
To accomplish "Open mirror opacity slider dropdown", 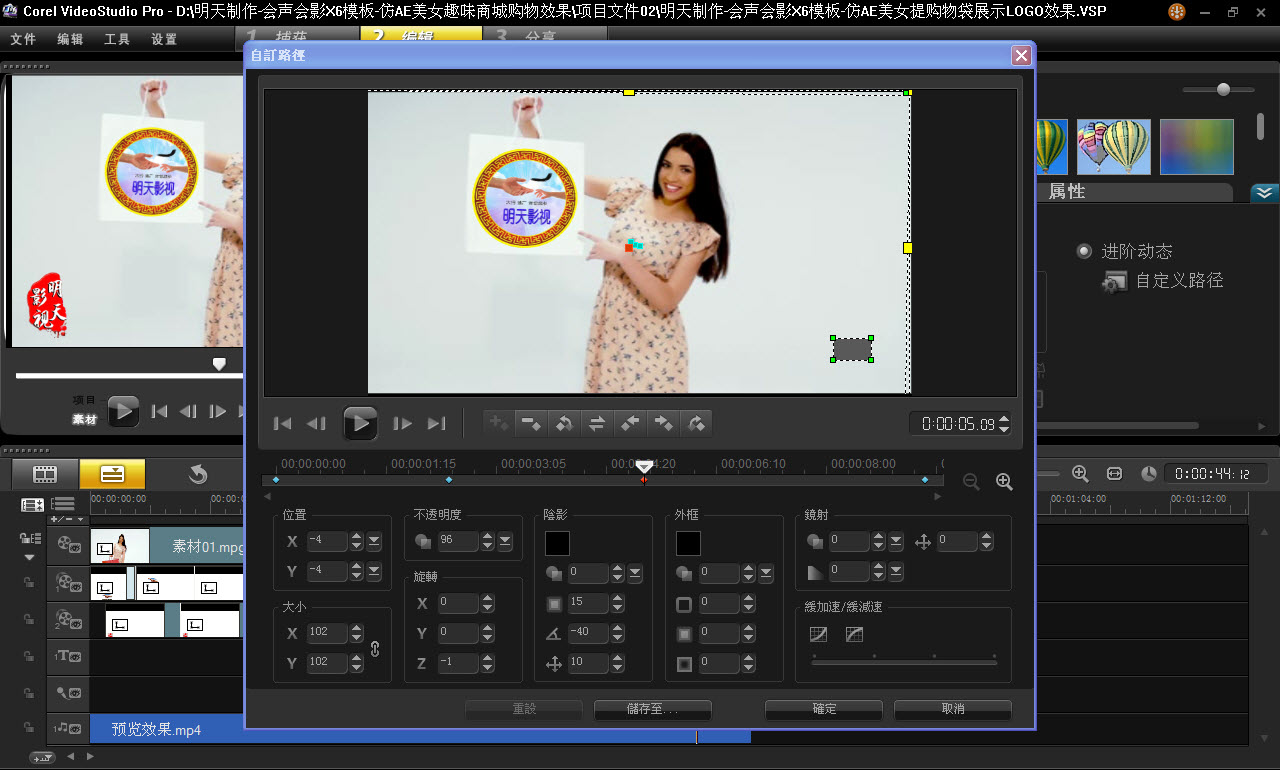I will (896, 541).
